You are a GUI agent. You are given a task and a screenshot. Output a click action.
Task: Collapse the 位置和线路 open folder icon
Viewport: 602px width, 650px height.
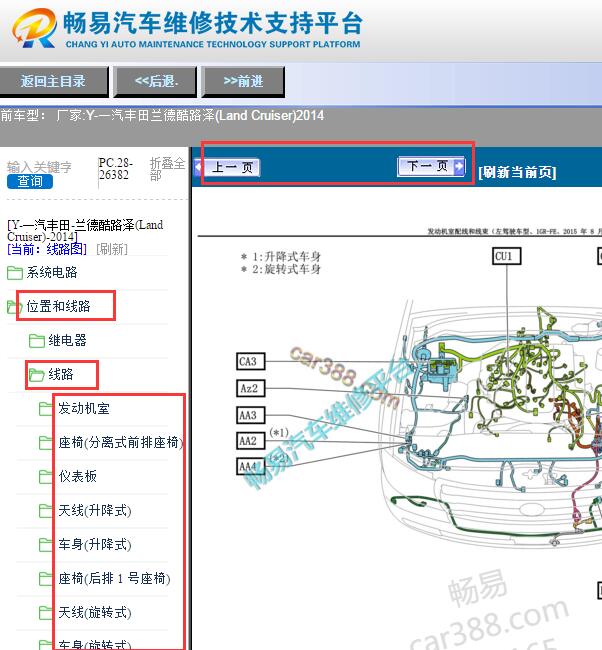click(x=14, y=307)
